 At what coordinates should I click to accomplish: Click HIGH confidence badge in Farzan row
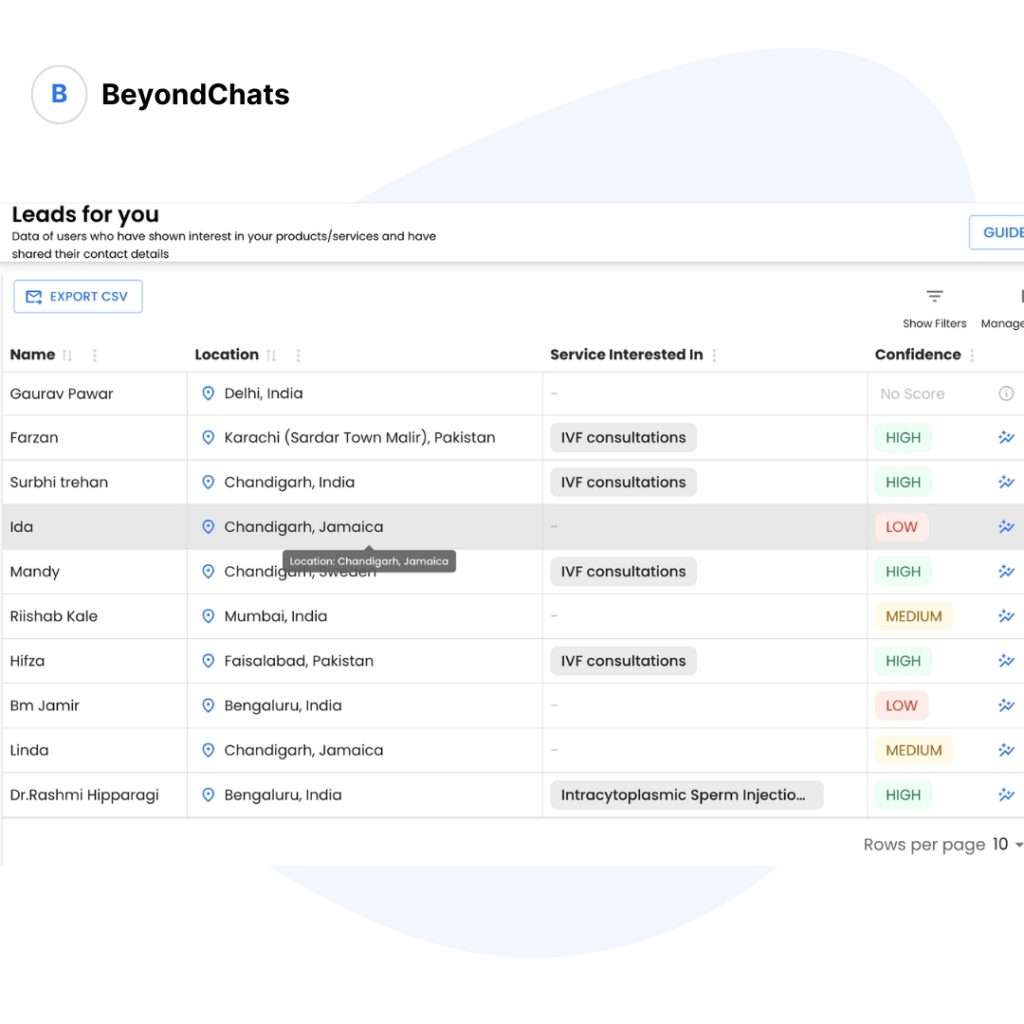(903, 438)
